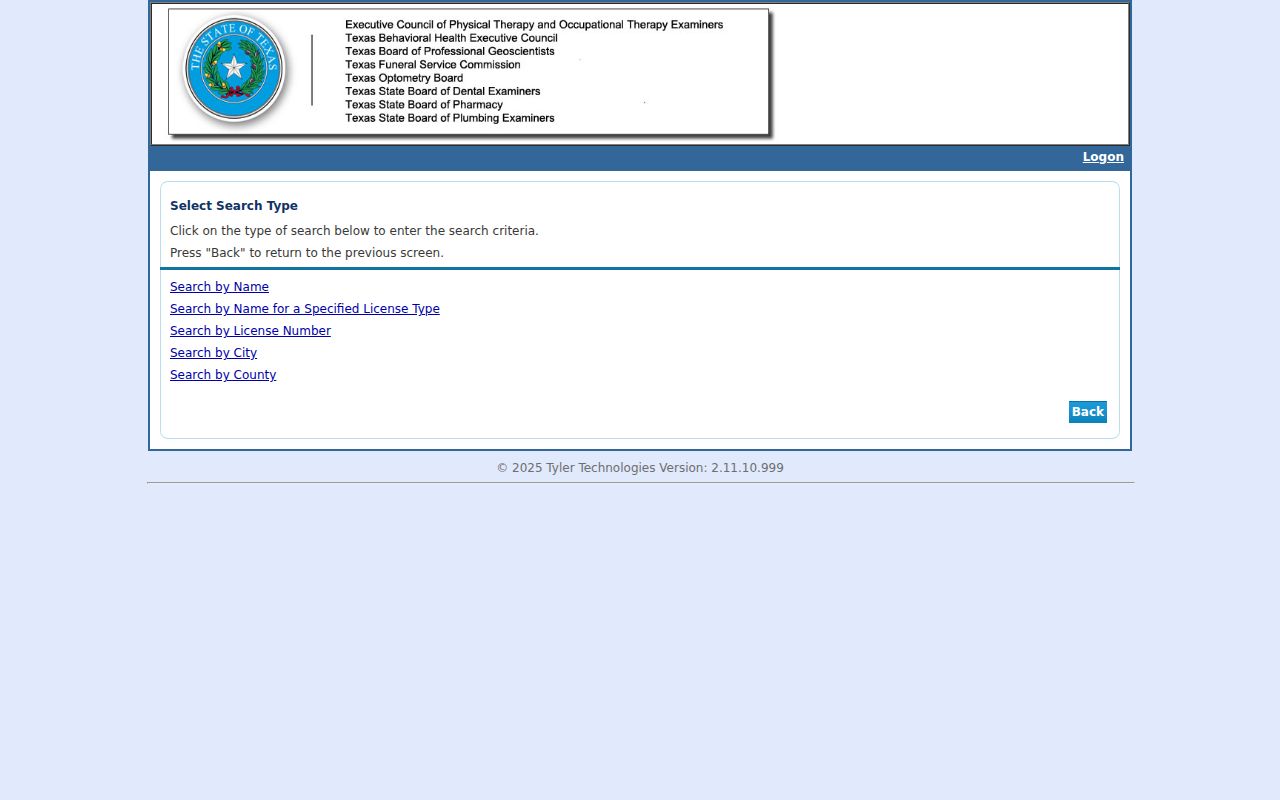Click the 'Press Back to return' instruction
Image resolution: width=1280 pixels, height=800 pixels.
point(307,253)
